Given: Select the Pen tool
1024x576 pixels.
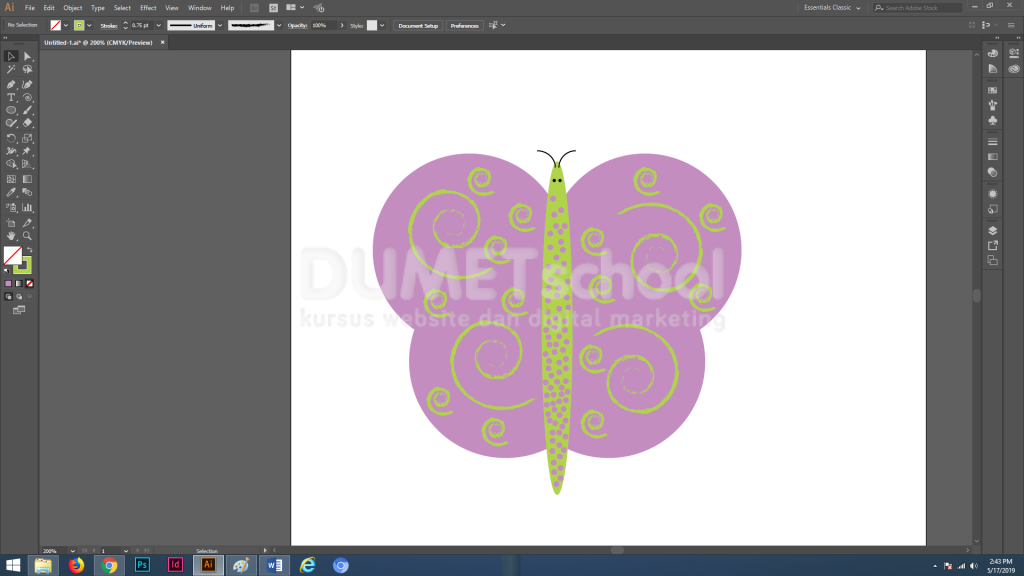Looking at the screenshot, I should tap(11, 84).
